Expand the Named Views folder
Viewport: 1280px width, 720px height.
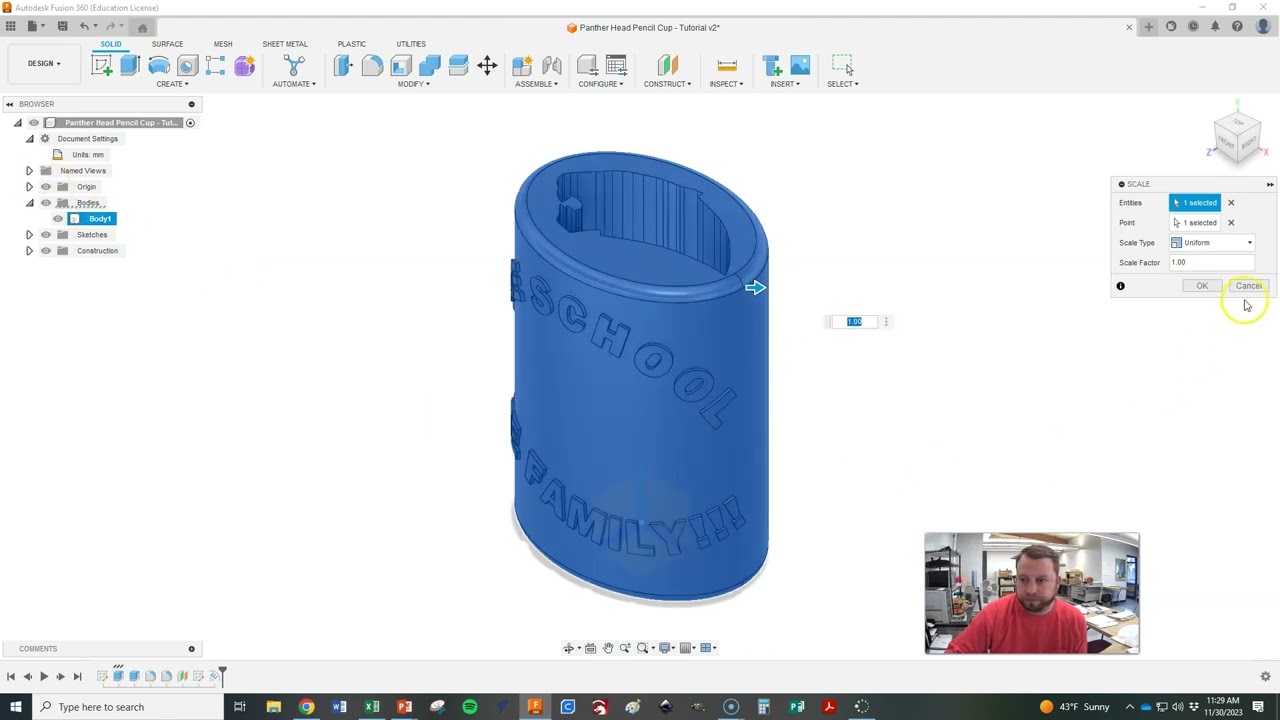pyautogui.click(x=29, y=171)
